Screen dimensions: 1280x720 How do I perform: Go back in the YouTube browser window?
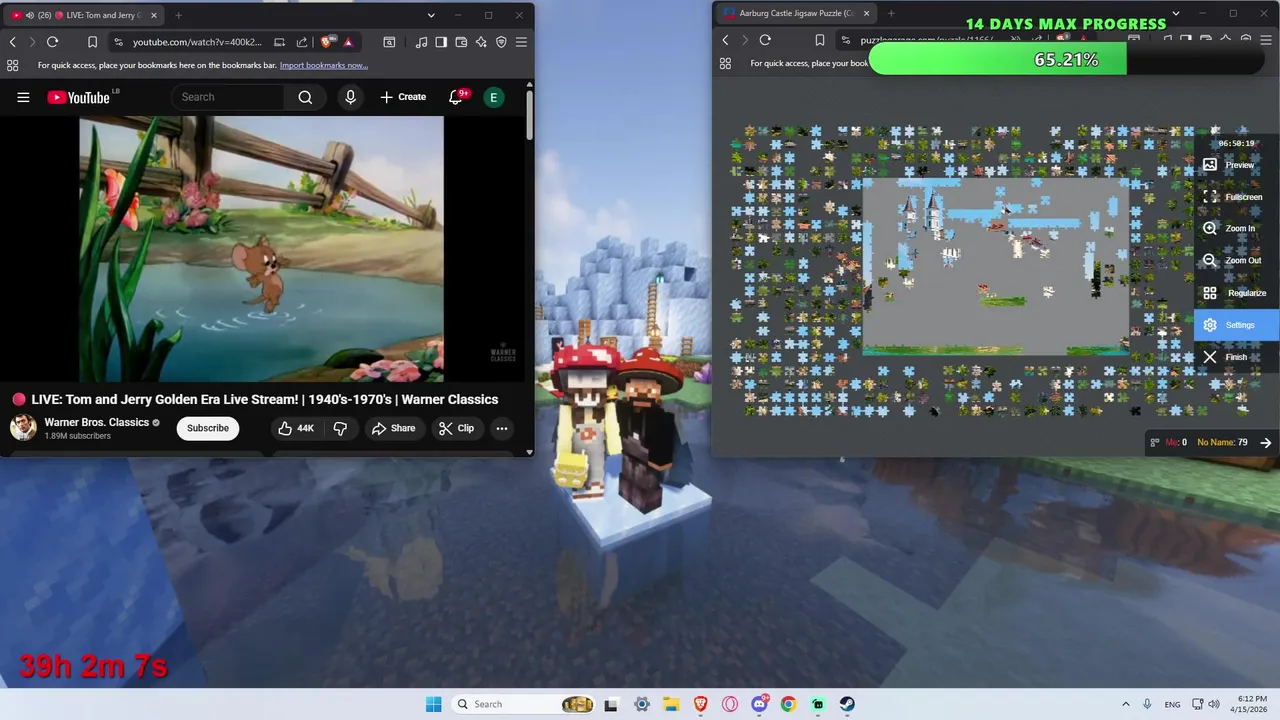[x=13, y=42]
